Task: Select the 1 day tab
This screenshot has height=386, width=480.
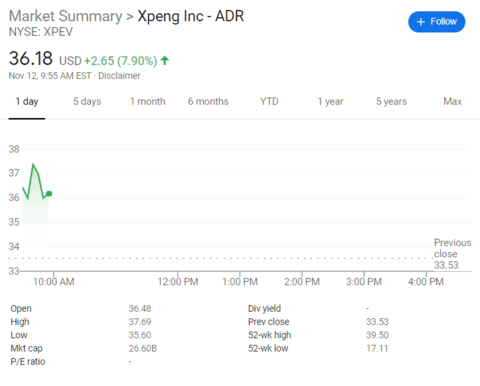Action: pos(27,101)
